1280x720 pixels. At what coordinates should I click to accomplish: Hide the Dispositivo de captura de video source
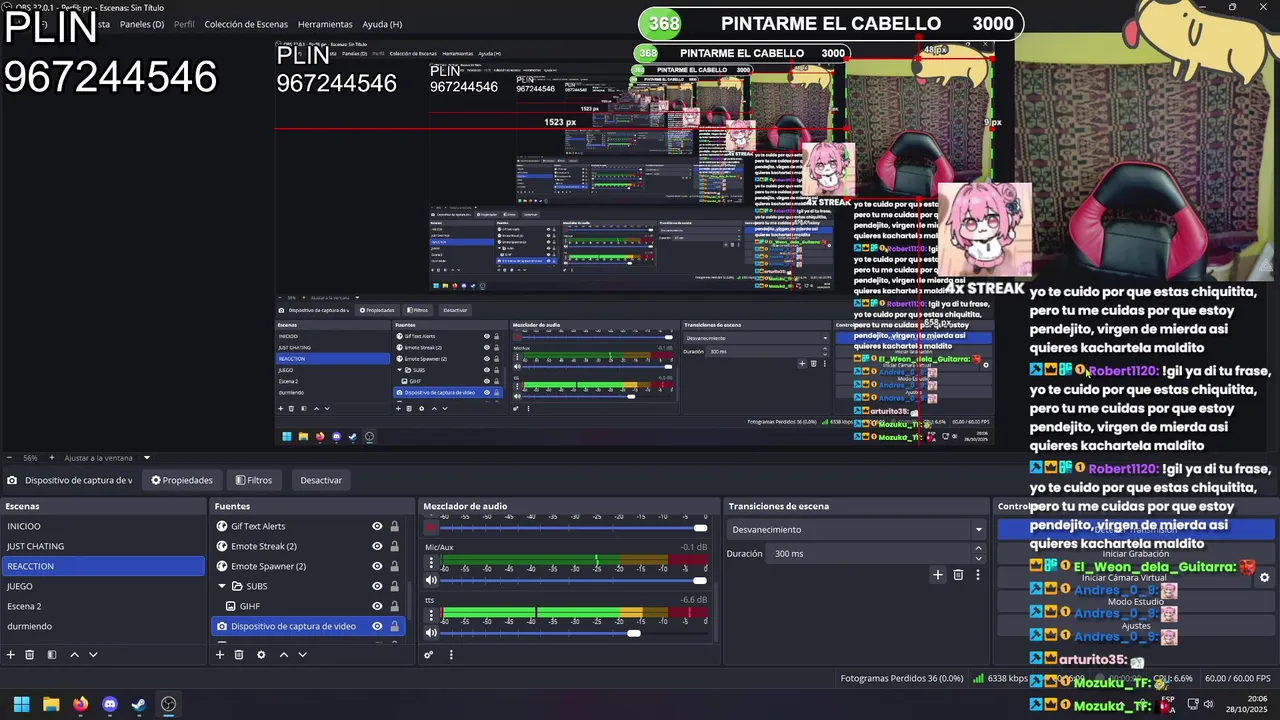click(x=377, y=626)
